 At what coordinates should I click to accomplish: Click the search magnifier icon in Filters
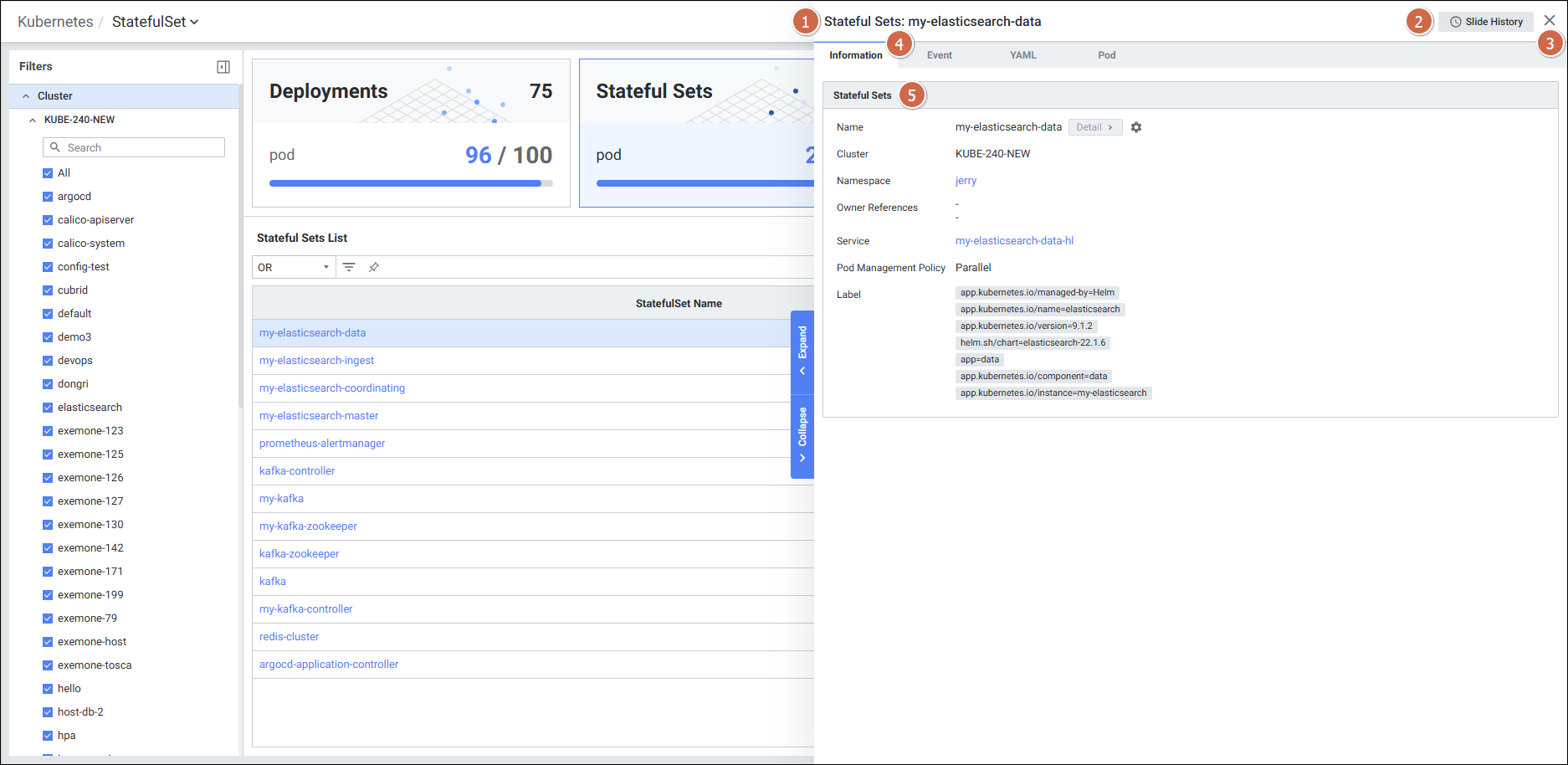[55, 147]
